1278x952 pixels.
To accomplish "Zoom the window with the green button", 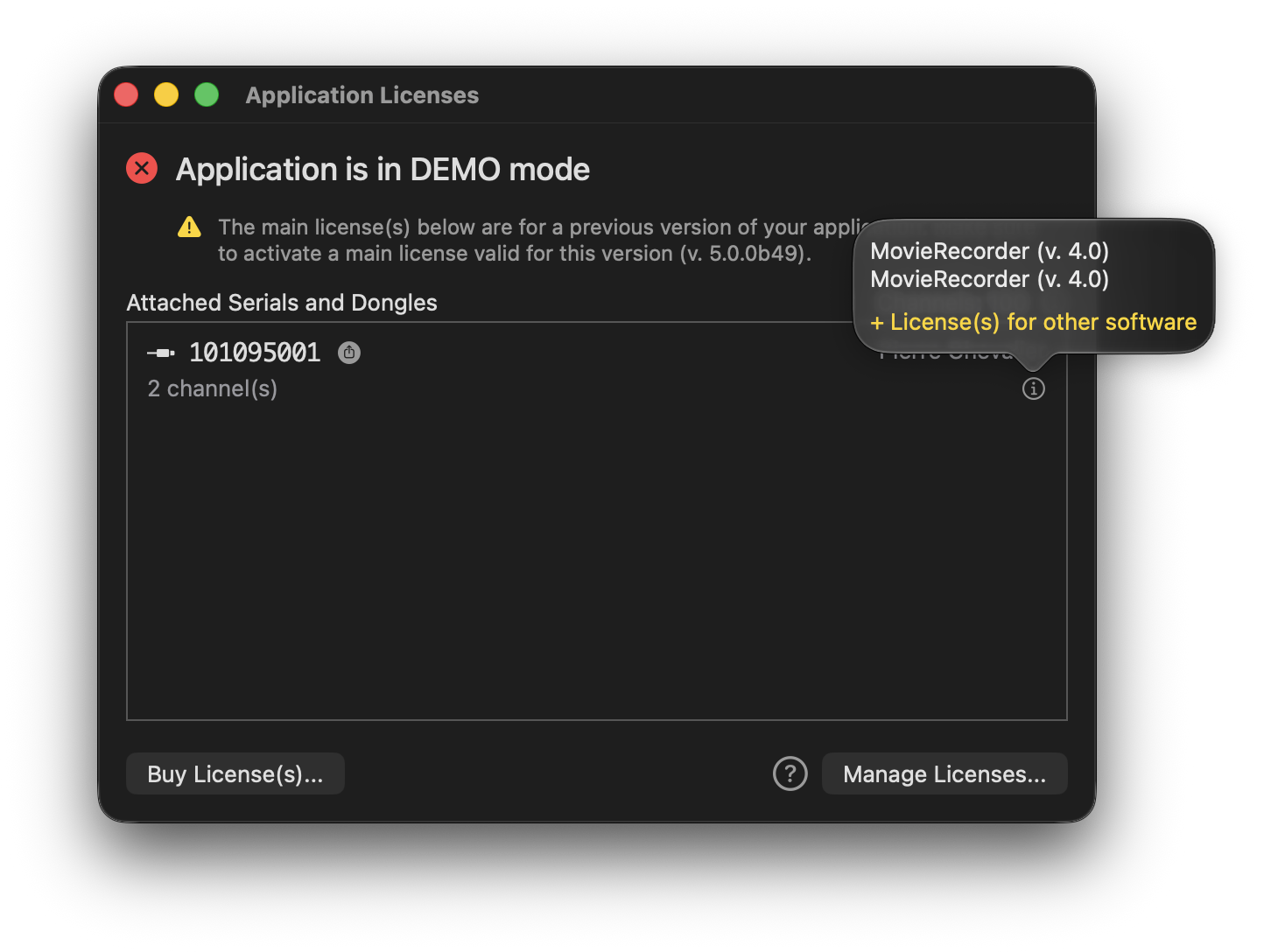I will [207, 94].
